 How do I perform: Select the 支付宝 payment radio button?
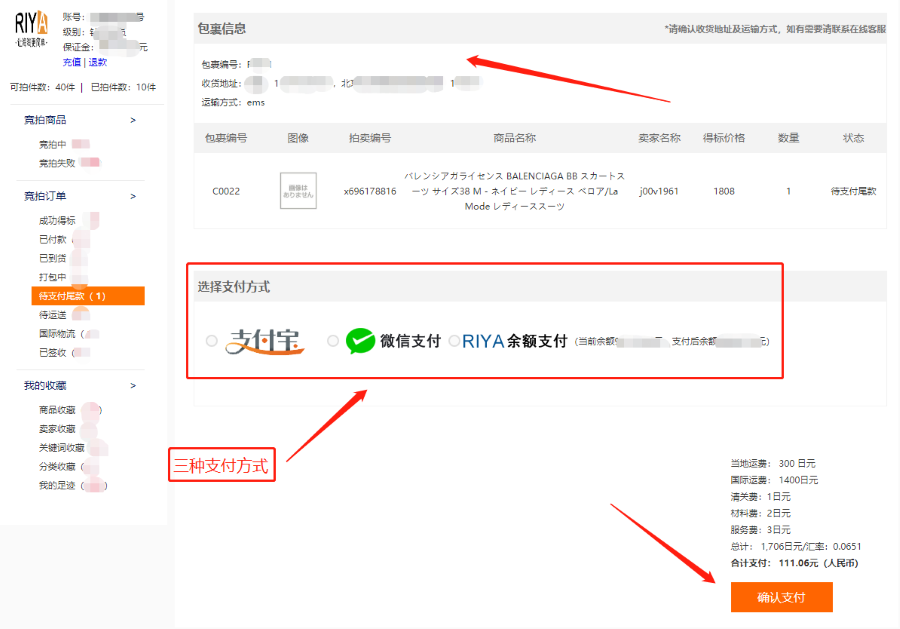coord(211,340)
